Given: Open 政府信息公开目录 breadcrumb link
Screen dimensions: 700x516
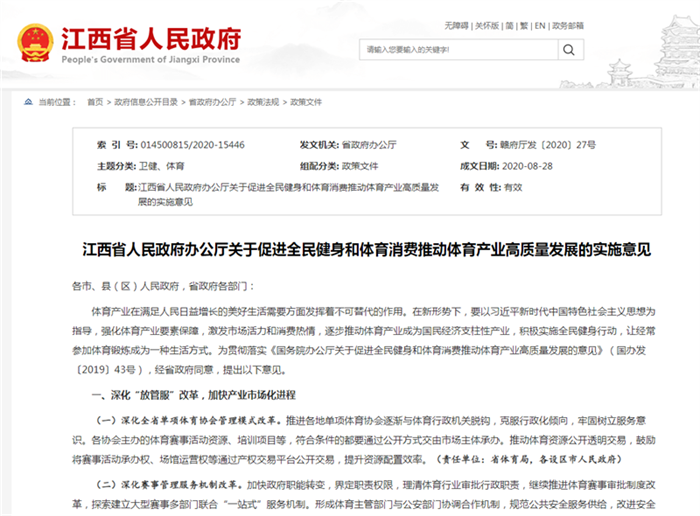Looking at the screenshot, I should pos(146,102).
